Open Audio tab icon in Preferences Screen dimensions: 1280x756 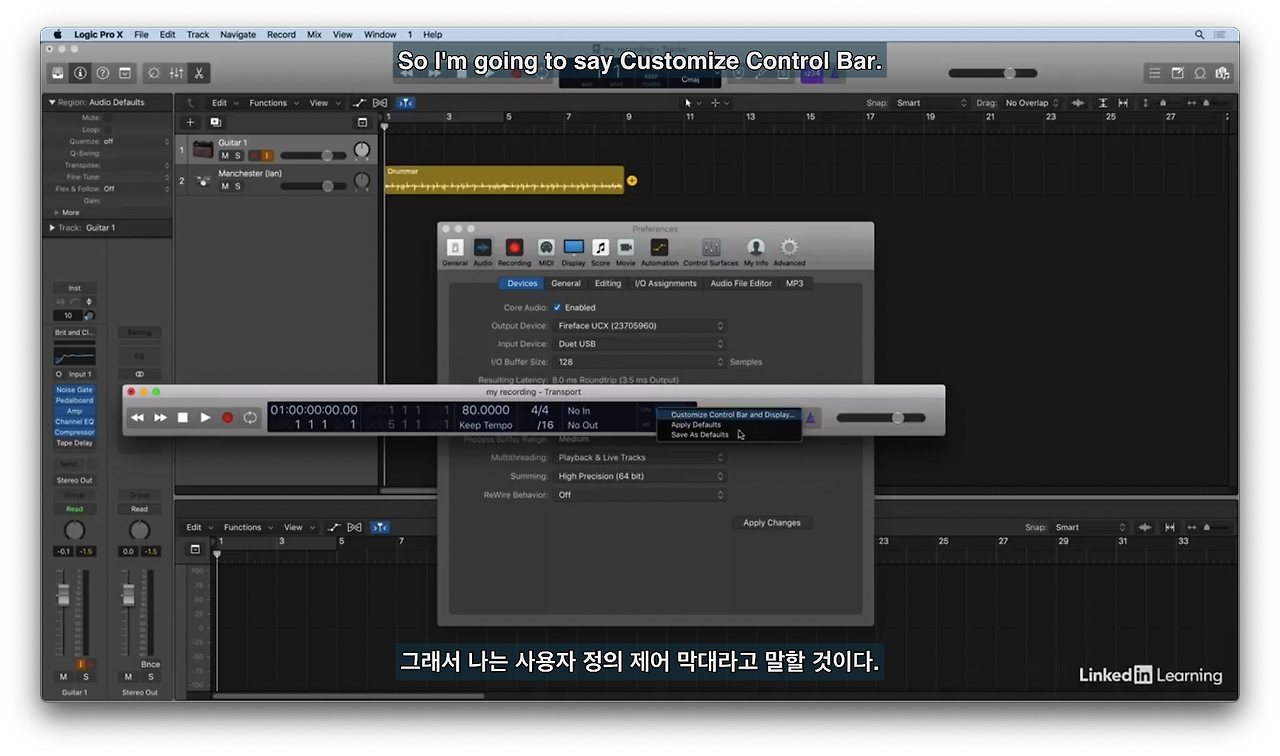[x=482, y=251]
